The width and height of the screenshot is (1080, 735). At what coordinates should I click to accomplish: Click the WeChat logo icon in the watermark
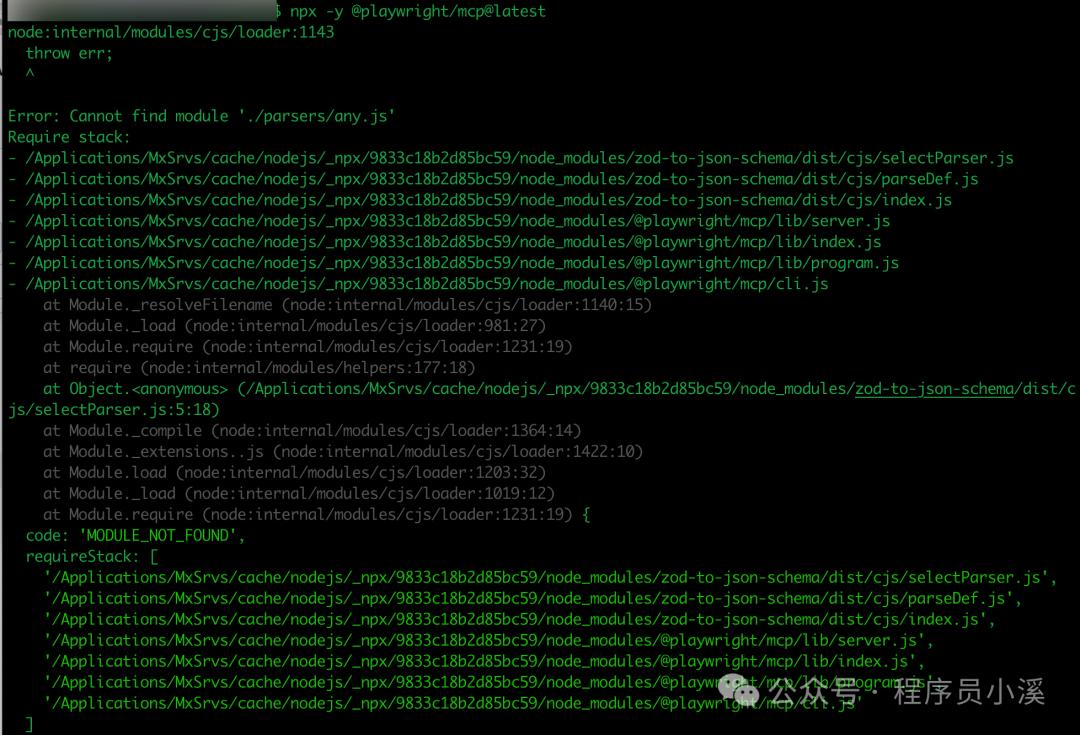point(739,690)
